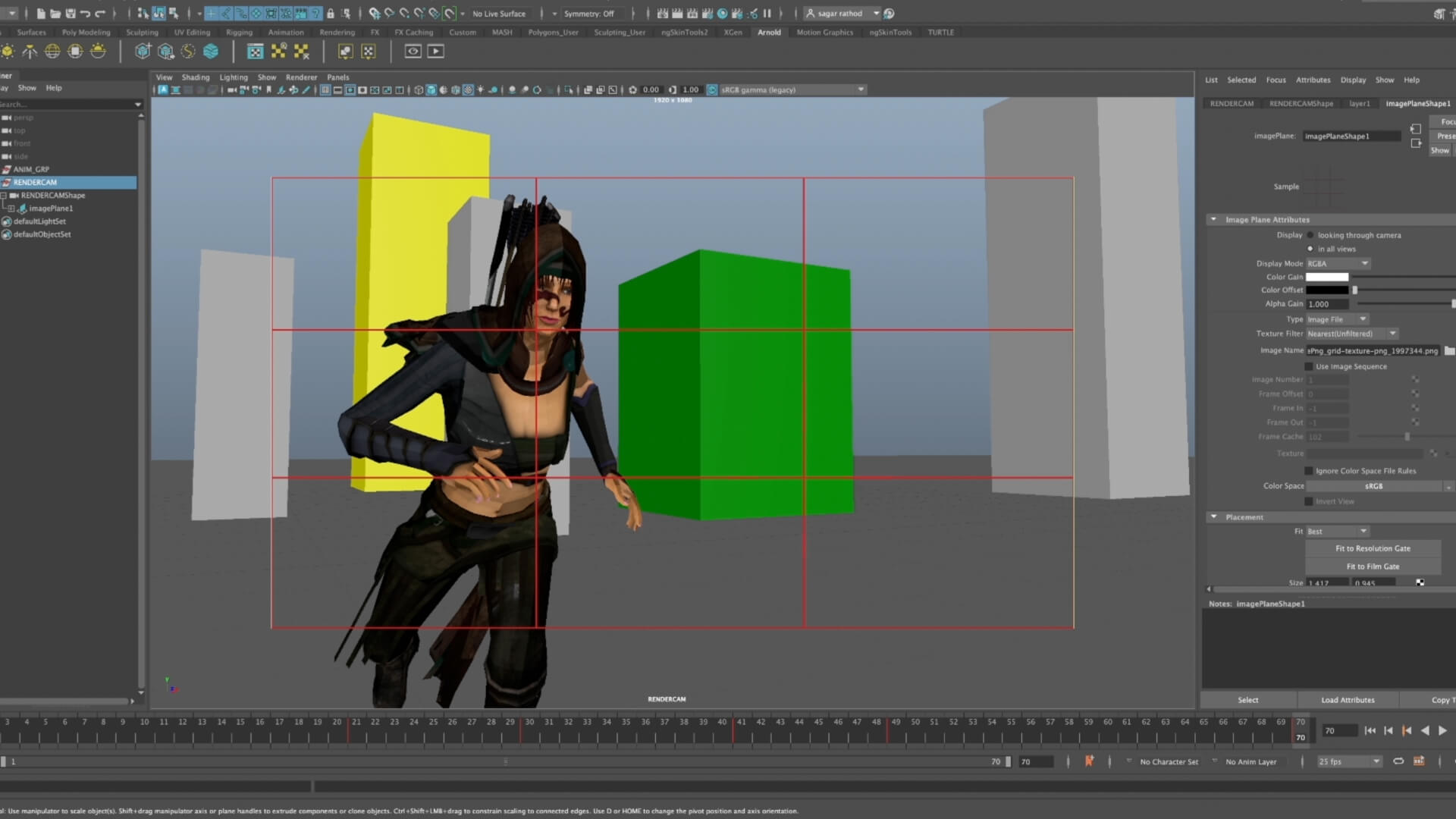Enable snap to grid magnet icon
Screen dimensions: 1456x819
[373, 13]
